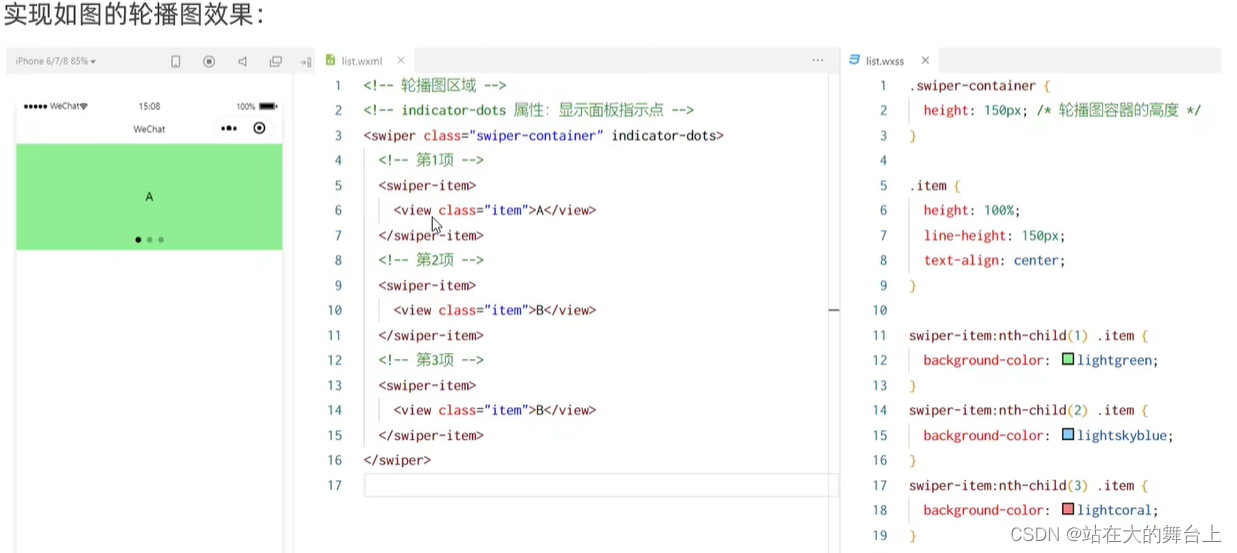Switch to the list.wxml tab

coord(362,61)
